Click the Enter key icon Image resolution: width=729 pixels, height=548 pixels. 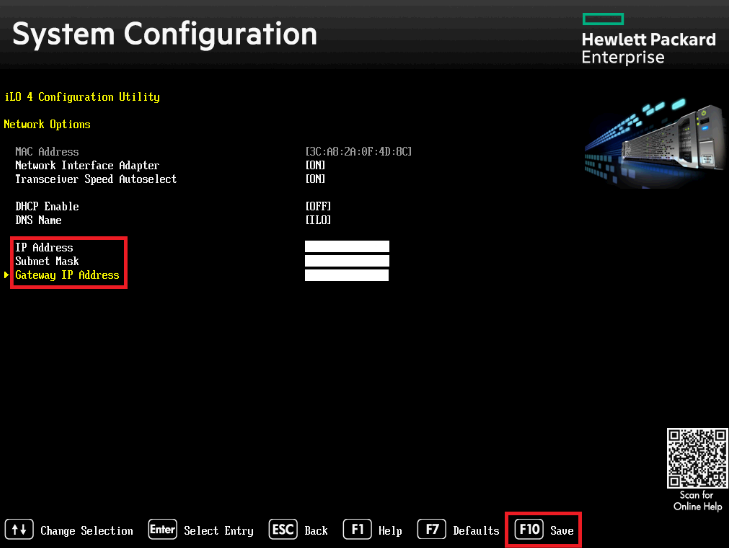(x=162, y=529)
